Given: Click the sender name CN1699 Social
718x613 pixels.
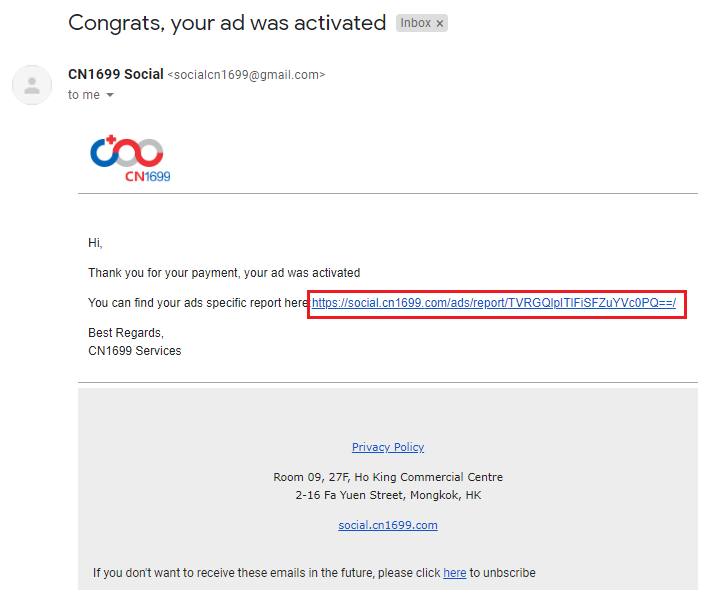Looking at the screenshot, I should coord(115,74).
